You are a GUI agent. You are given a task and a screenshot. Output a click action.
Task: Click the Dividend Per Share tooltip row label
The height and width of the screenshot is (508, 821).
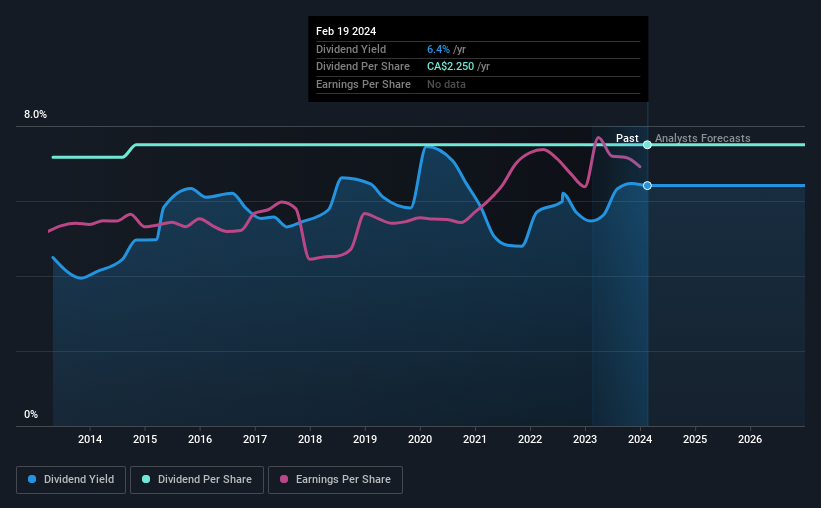(363, 67)
